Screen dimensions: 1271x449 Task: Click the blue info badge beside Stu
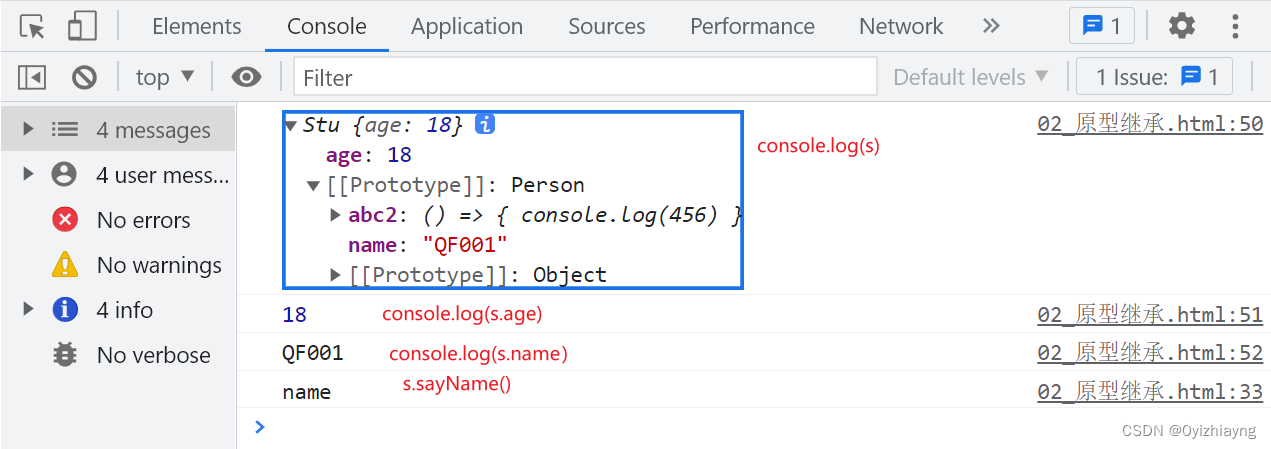(x=485, y=125)
